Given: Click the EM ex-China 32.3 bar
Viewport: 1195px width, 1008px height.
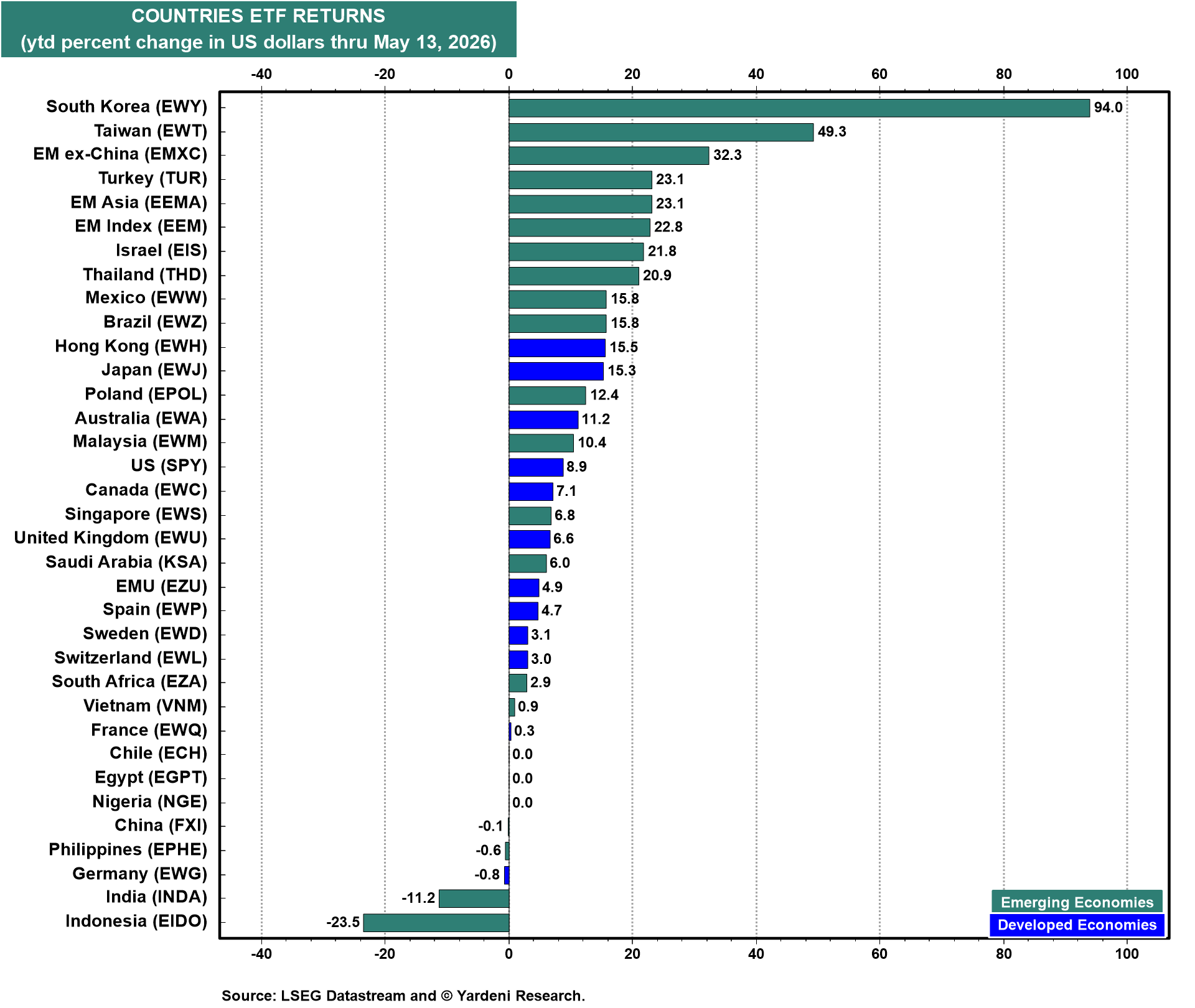Looking at the screenshot, I should pos(609,156).
